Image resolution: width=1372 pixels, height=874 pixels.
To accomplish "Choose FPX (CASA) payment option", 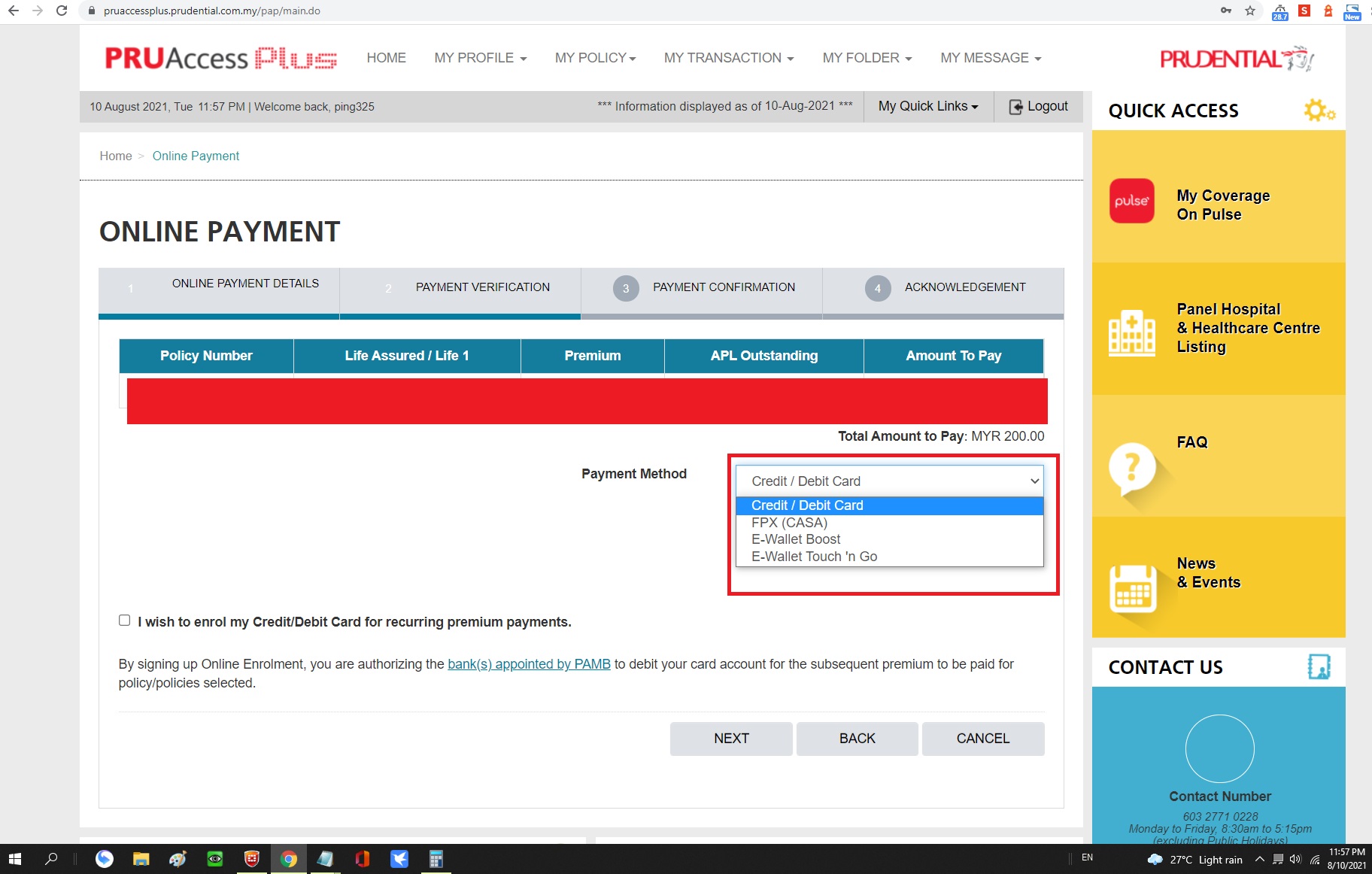I will pos(789,523).
